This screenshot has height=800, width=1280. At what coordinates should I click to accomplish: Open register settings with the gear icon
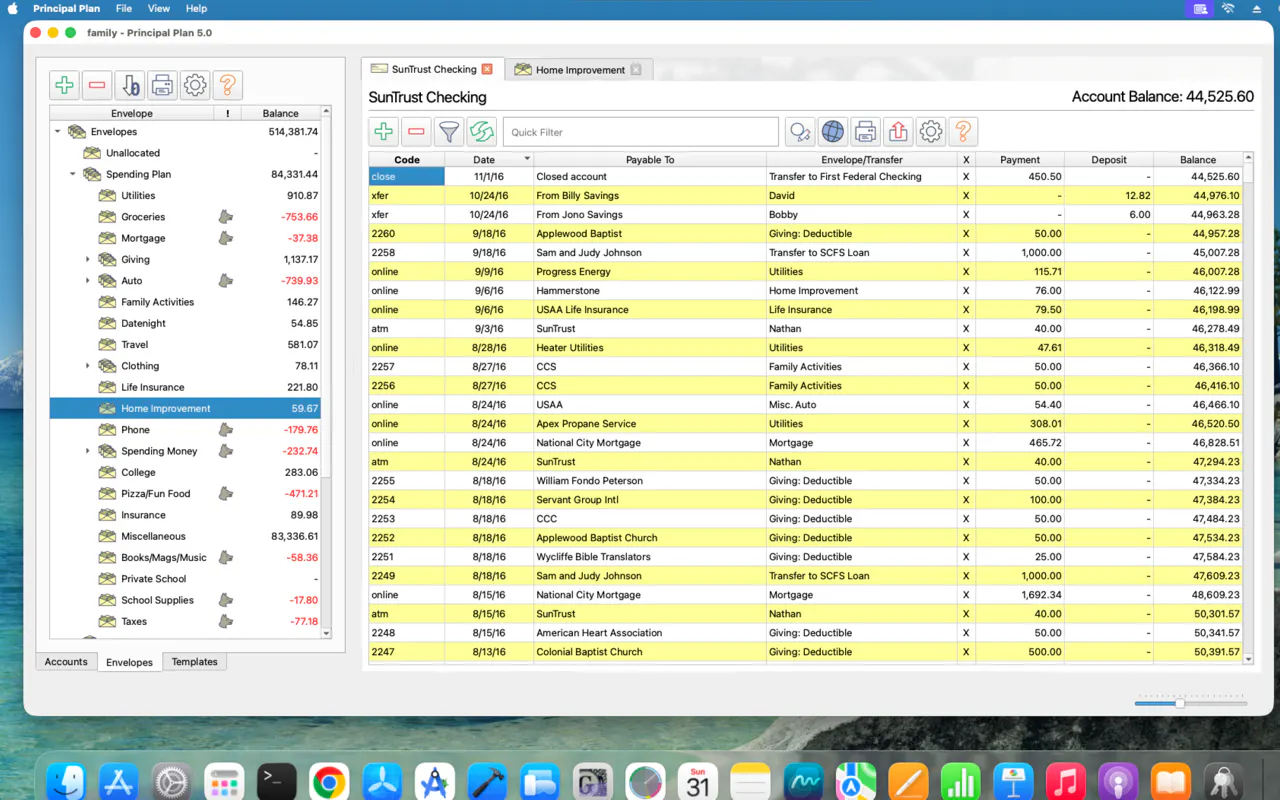[931, 132]
